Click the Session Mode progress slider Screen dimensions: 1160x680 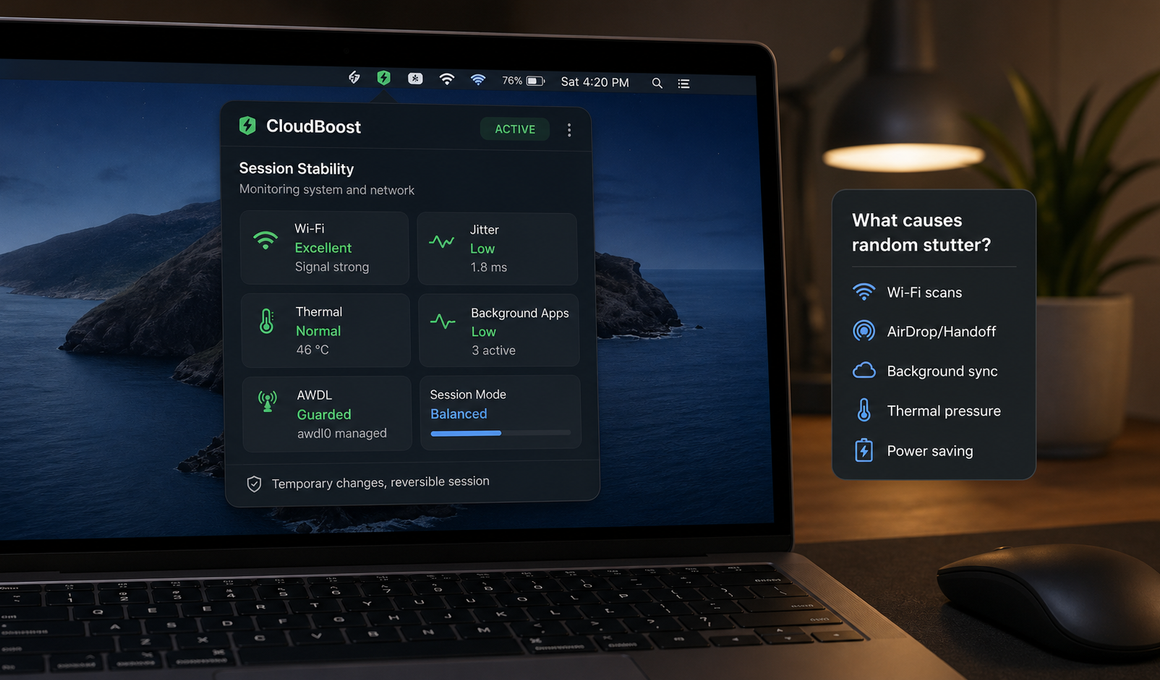point(500,433)
